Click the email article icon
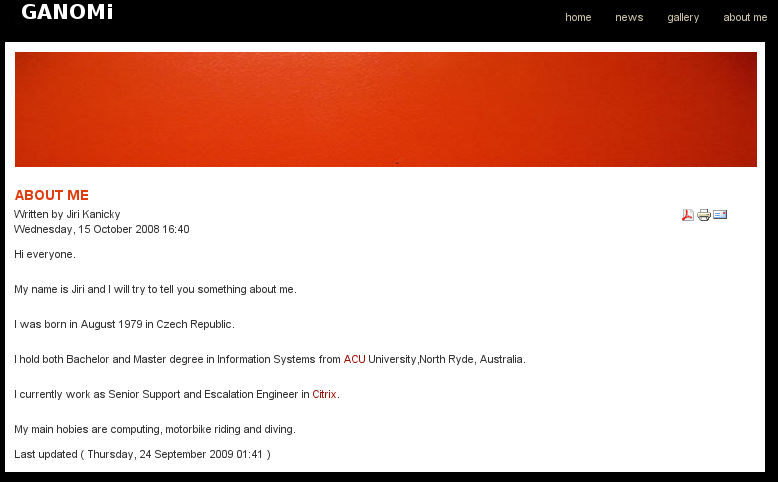This screenshot has height=482, width=778. pos(720,214)
